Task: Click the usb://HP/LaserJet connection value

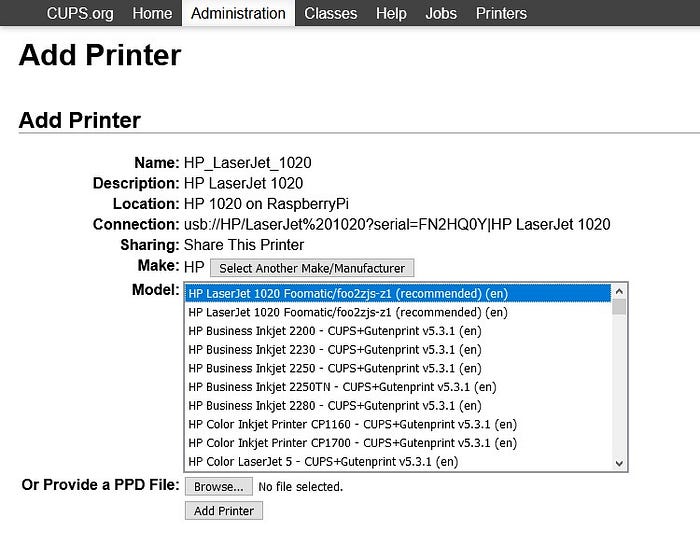Action: [397, 224]
